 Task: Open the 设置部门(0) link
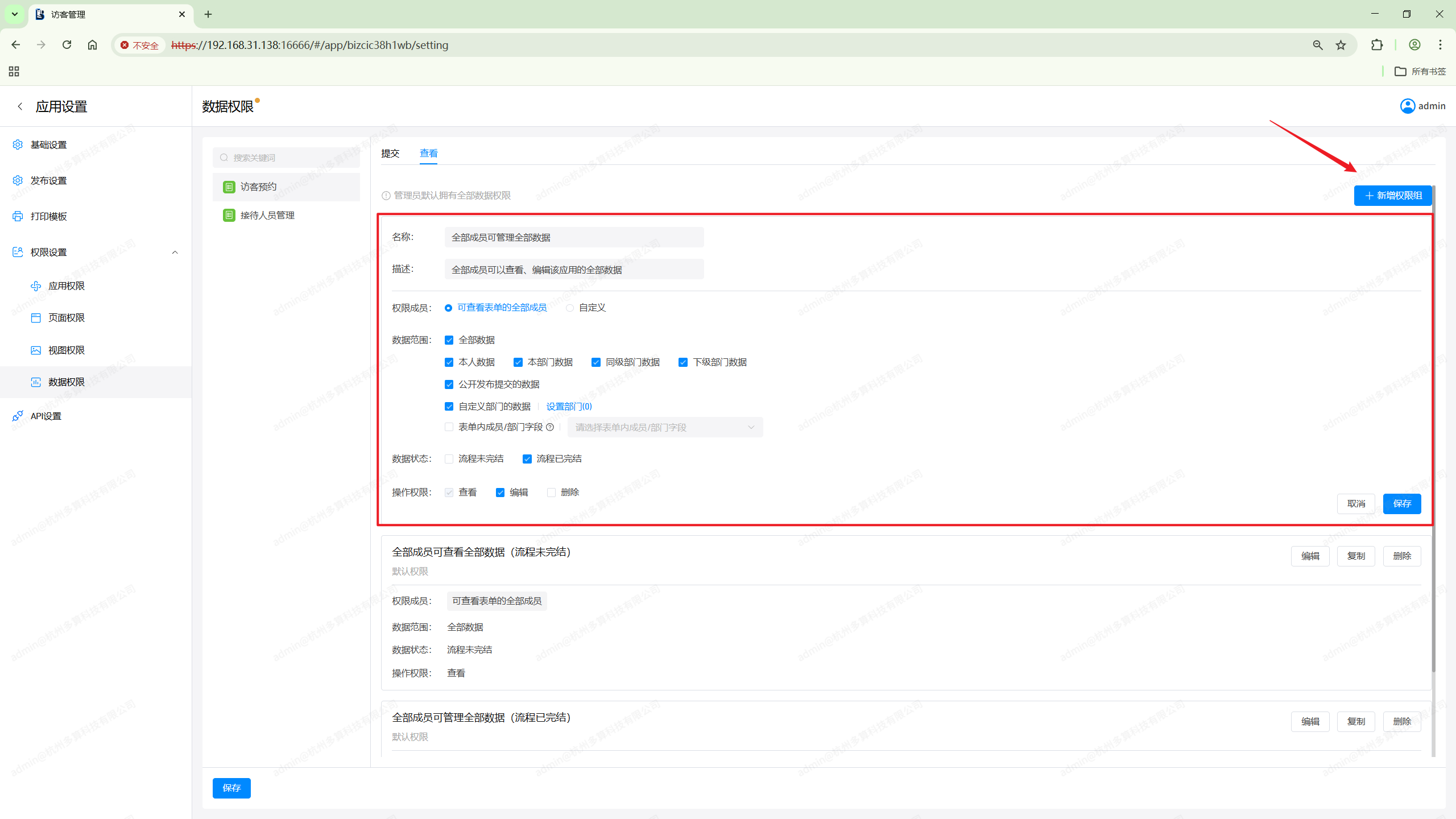coord(569,406)
